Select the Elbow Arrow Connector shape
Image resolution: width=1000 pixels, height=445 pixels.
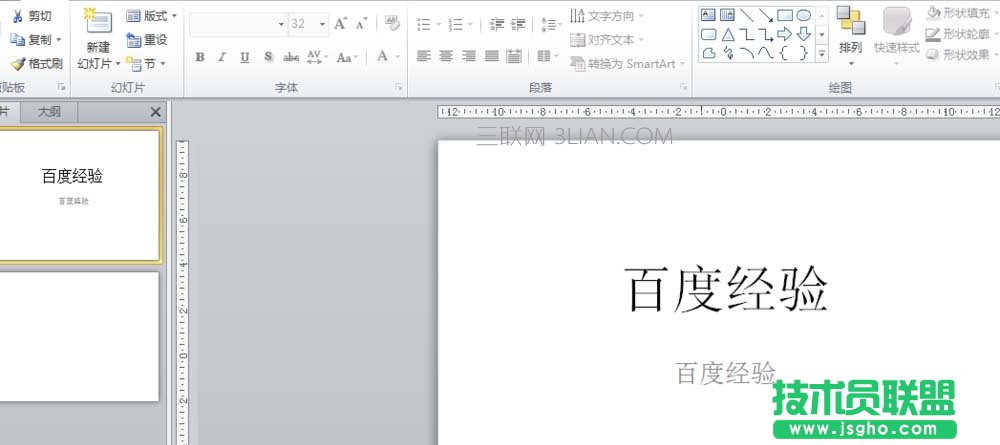click(x=765, y=34)
